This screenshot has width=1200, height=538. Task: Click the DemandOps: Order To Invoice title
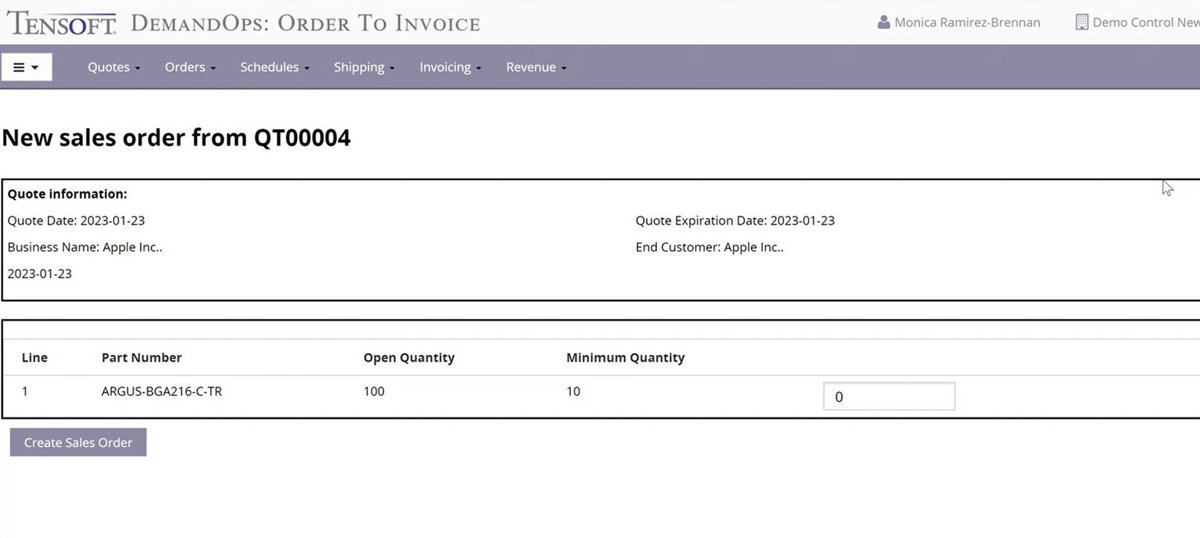[x=305, y=22]
